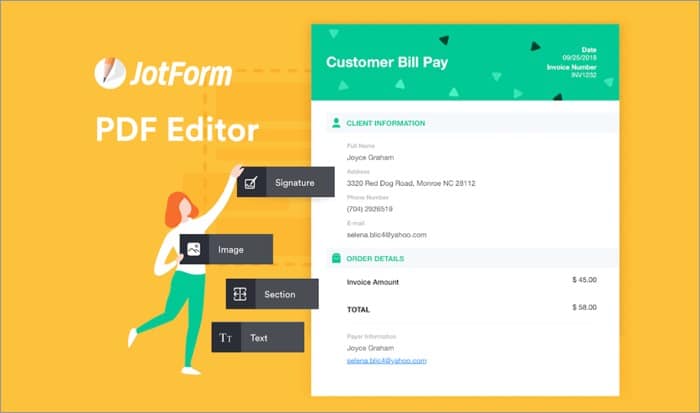The height and width of the screenshot is (413, 700).
Task: Click the phone number (704) 2926519
Action: 370,209
